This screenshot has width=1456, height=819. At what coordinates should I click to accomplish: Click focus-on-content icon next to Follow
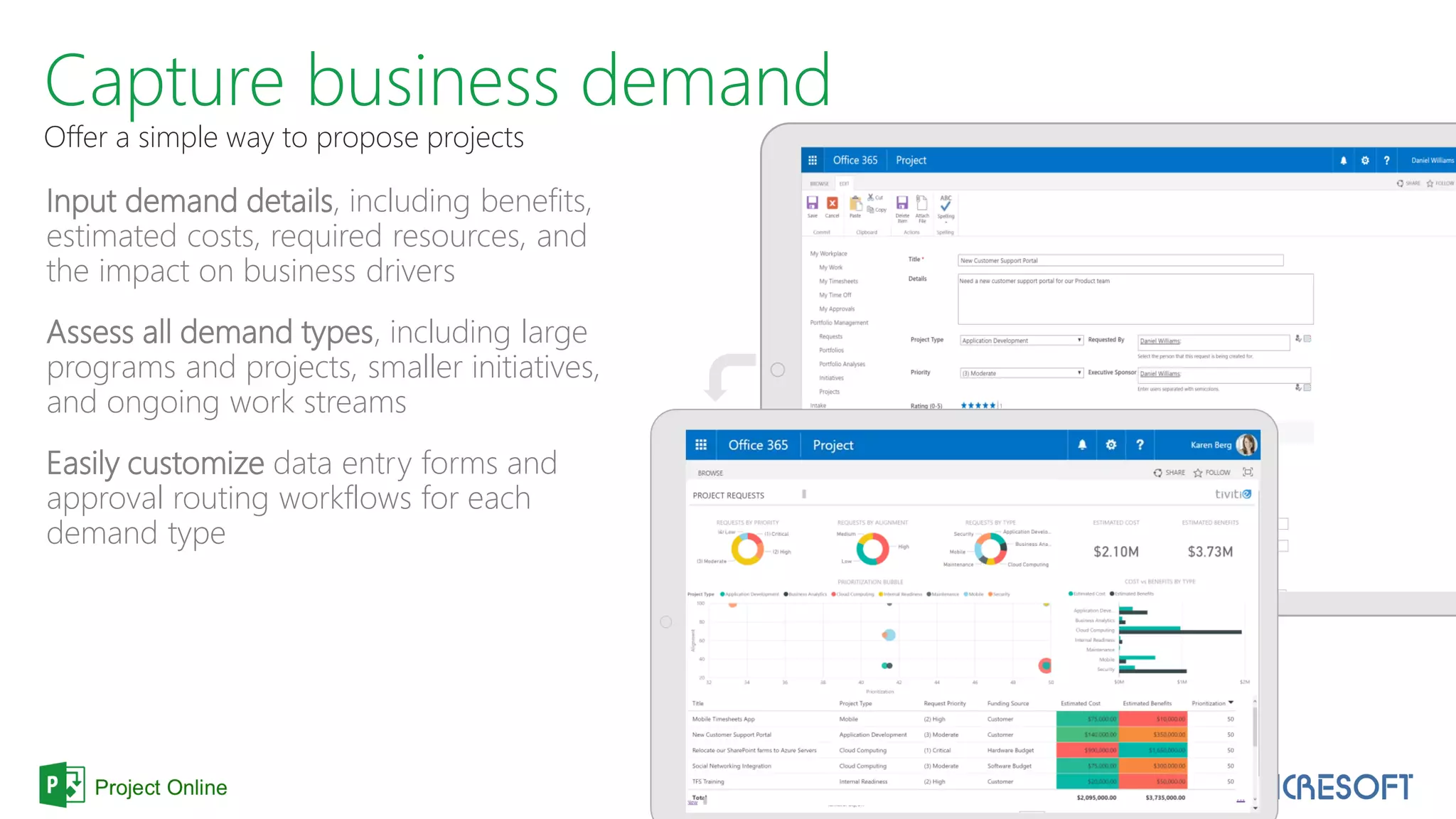point(1248,472)
